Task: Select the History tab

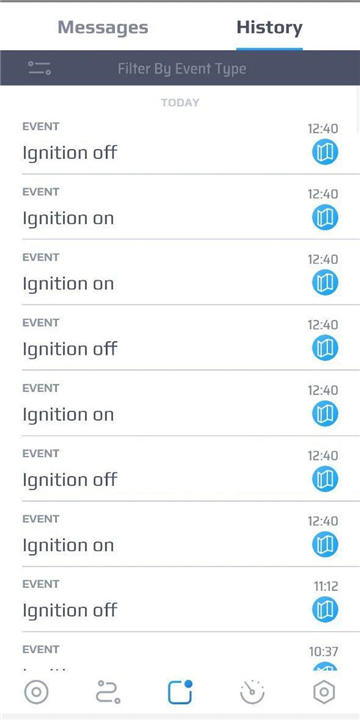Action: pyautogui.click(x=270, y=28)
